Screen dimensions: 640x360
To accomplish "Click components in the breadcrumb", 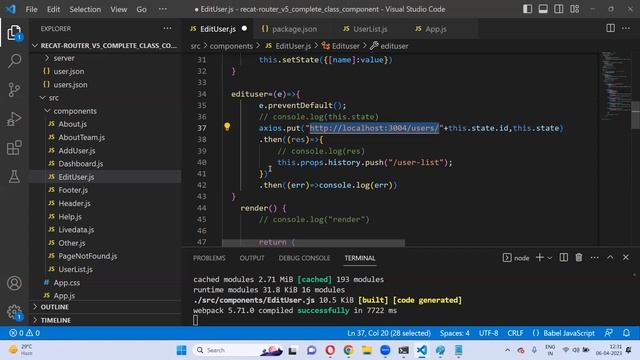I will (x=231, y=46).
